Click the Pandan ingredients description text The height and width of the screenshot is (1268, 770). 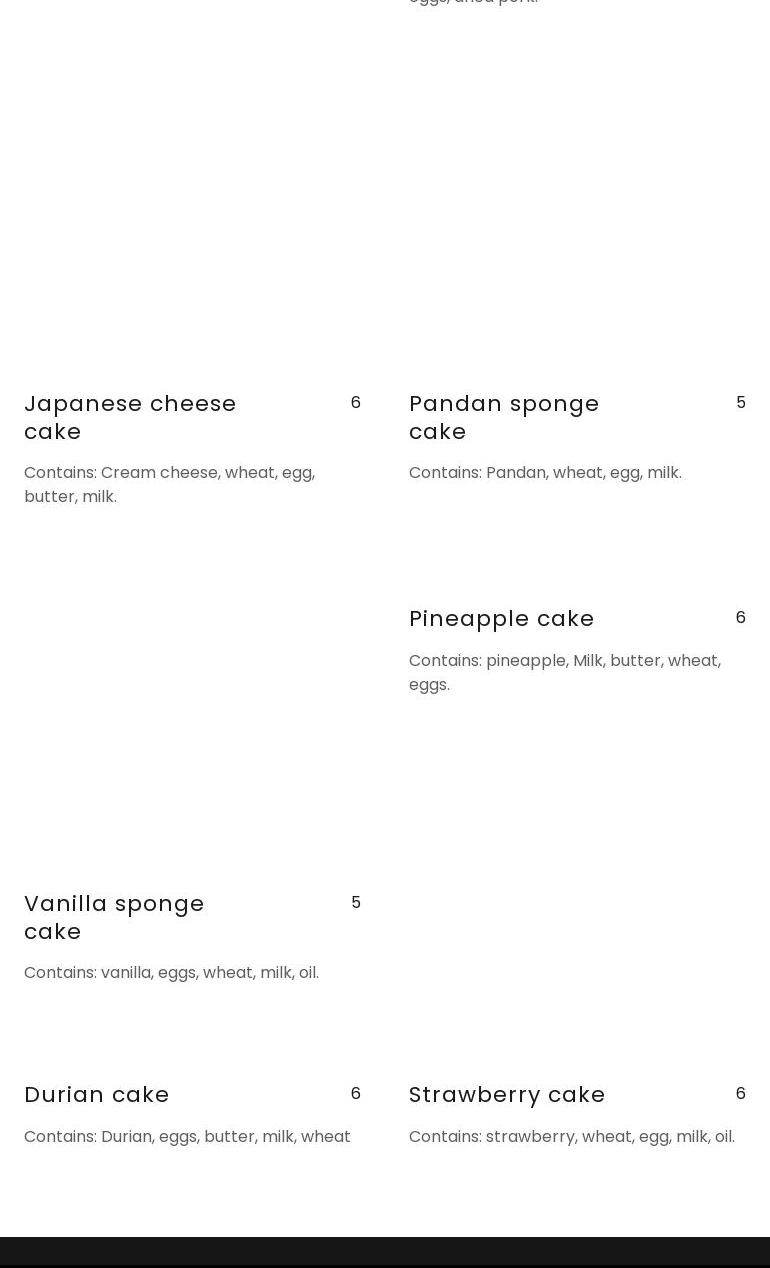click(x=545, y=472)
